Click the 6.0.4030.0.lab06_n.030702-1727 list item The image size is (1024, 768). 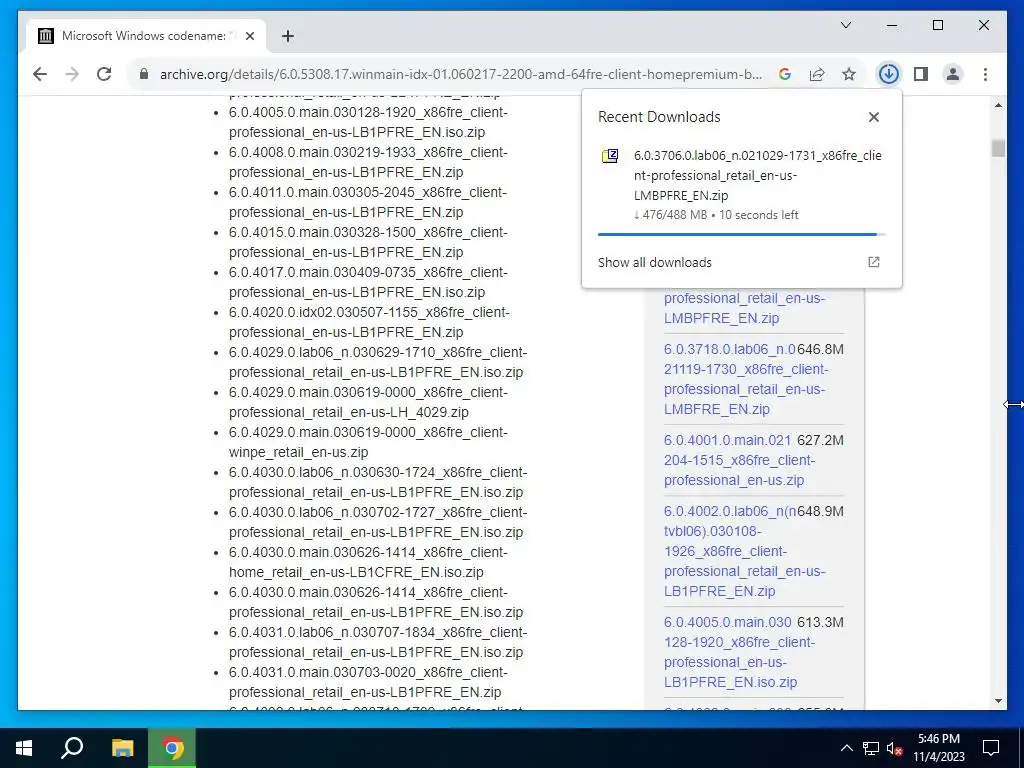[377, 522]
